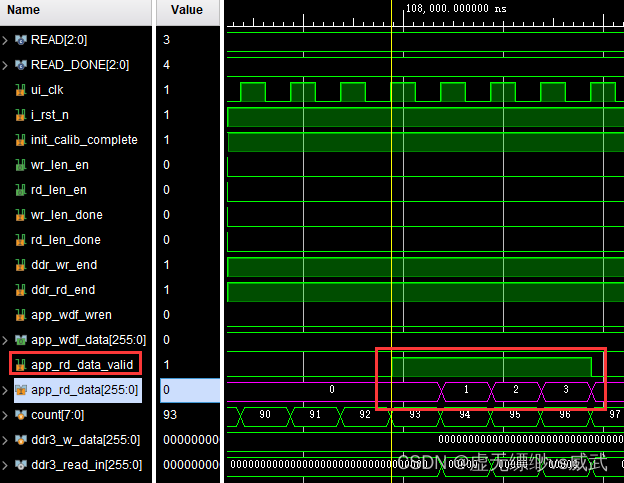Click the highlighted app_rd_data value cell
This screenshot has width=624, height=483.
tap(187, 390)
